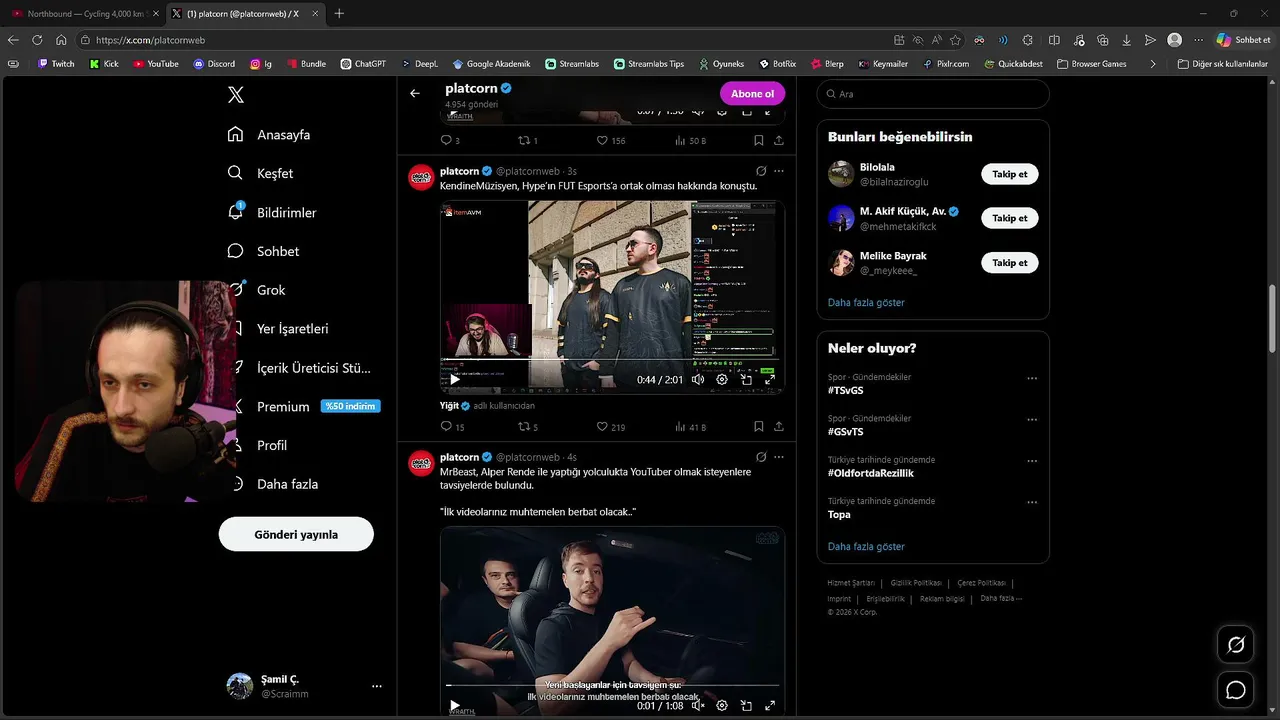1280x720 pixels.
Task: Reply to tweet with 3 comments
Action: tap(450, 141)
